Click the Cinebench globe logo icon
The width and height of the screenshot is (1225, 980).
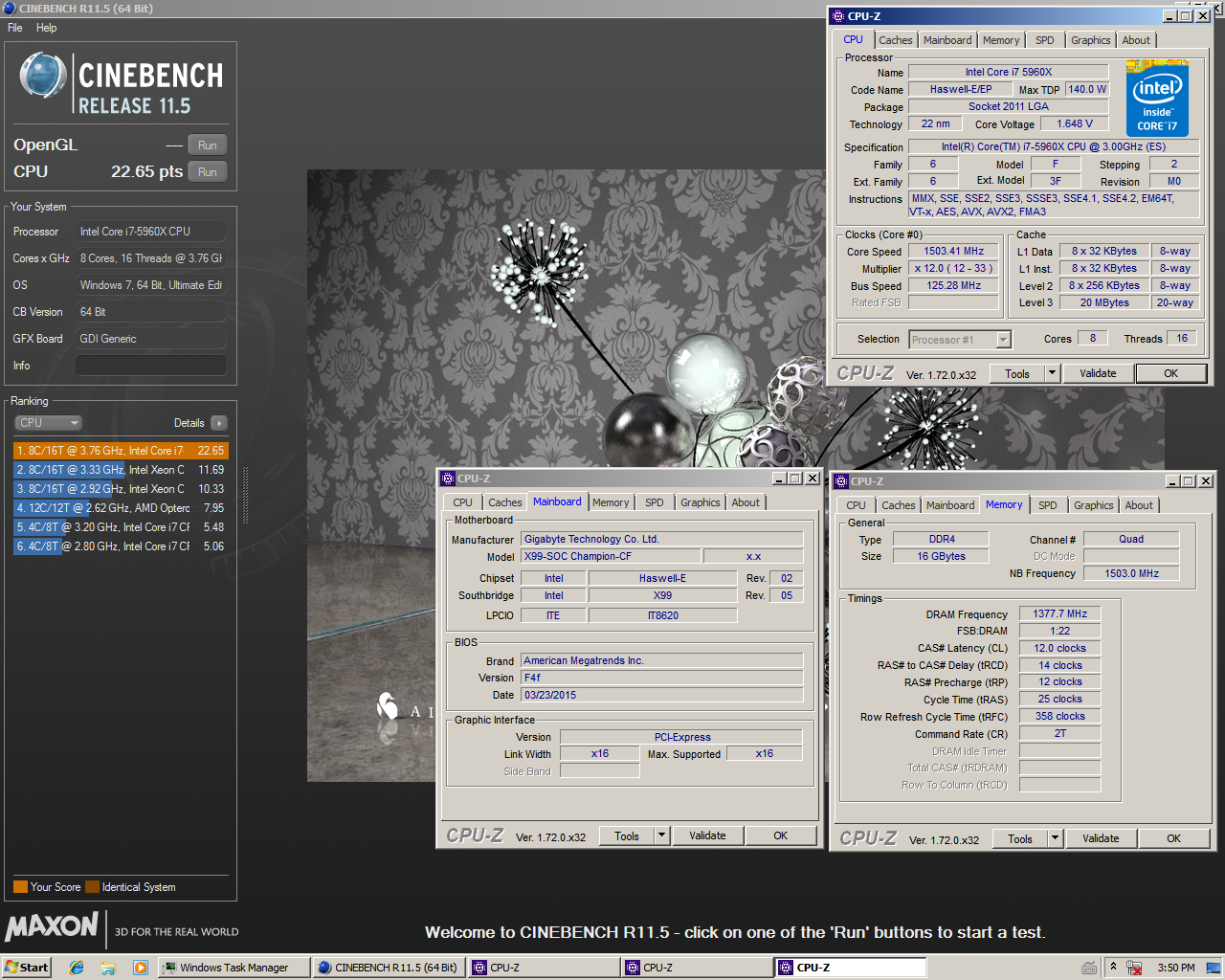(x=43, y=77)
